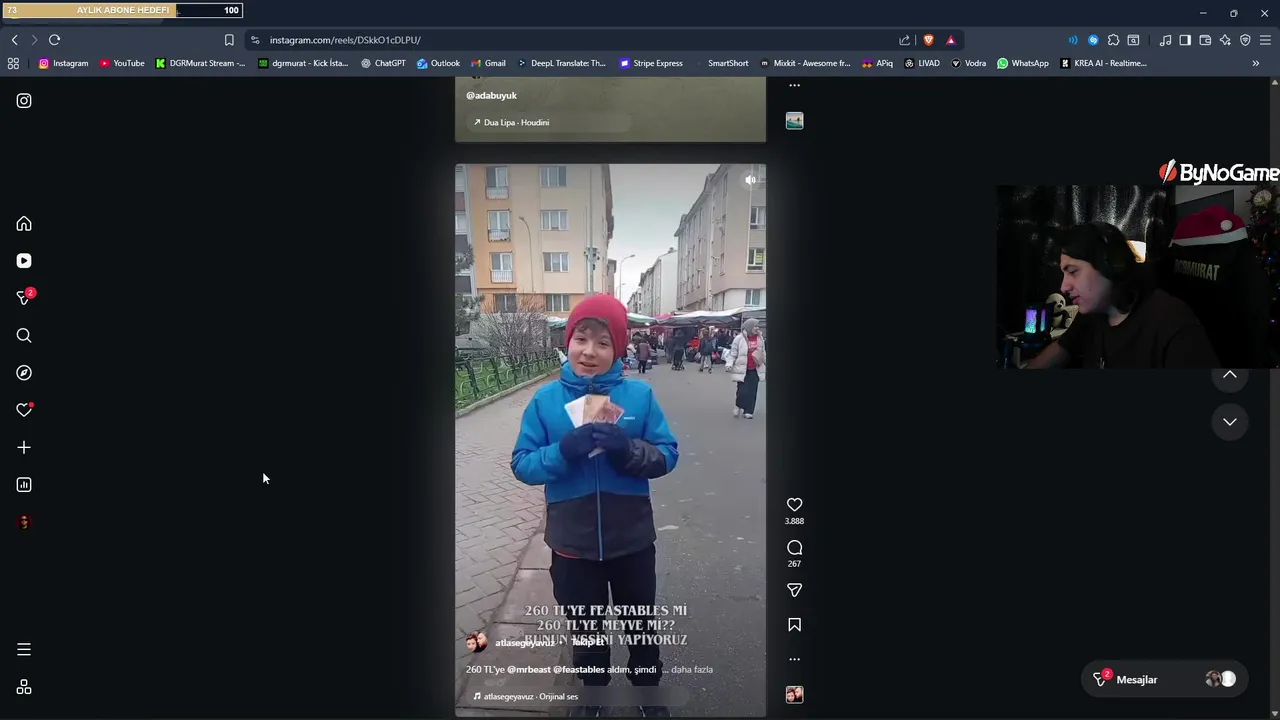Open Instagram Home from sidebar
Image resolution: width=1280 pixels, height=720 pixels.
(x=24, y=224)
